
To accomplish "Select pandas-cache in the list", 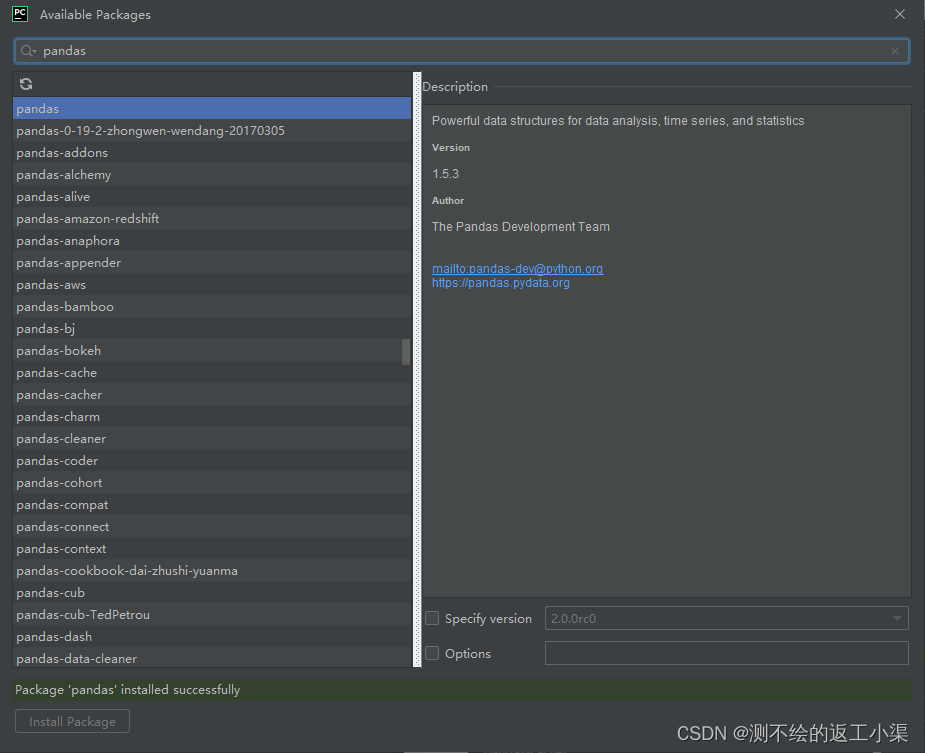I will [x=212, y=373].
